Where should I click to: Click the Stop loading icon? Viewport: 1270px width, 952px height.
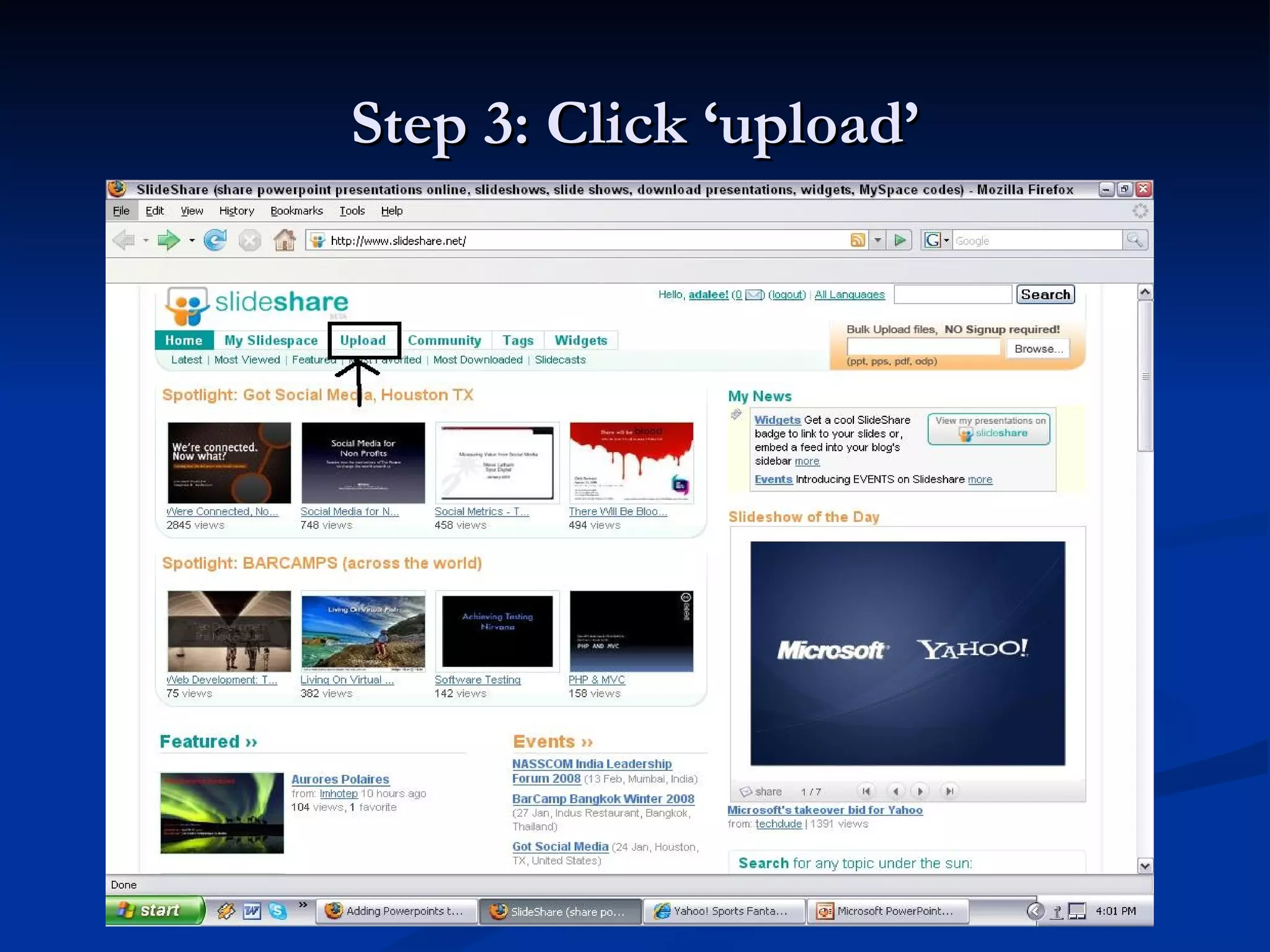tap(249, 240)
